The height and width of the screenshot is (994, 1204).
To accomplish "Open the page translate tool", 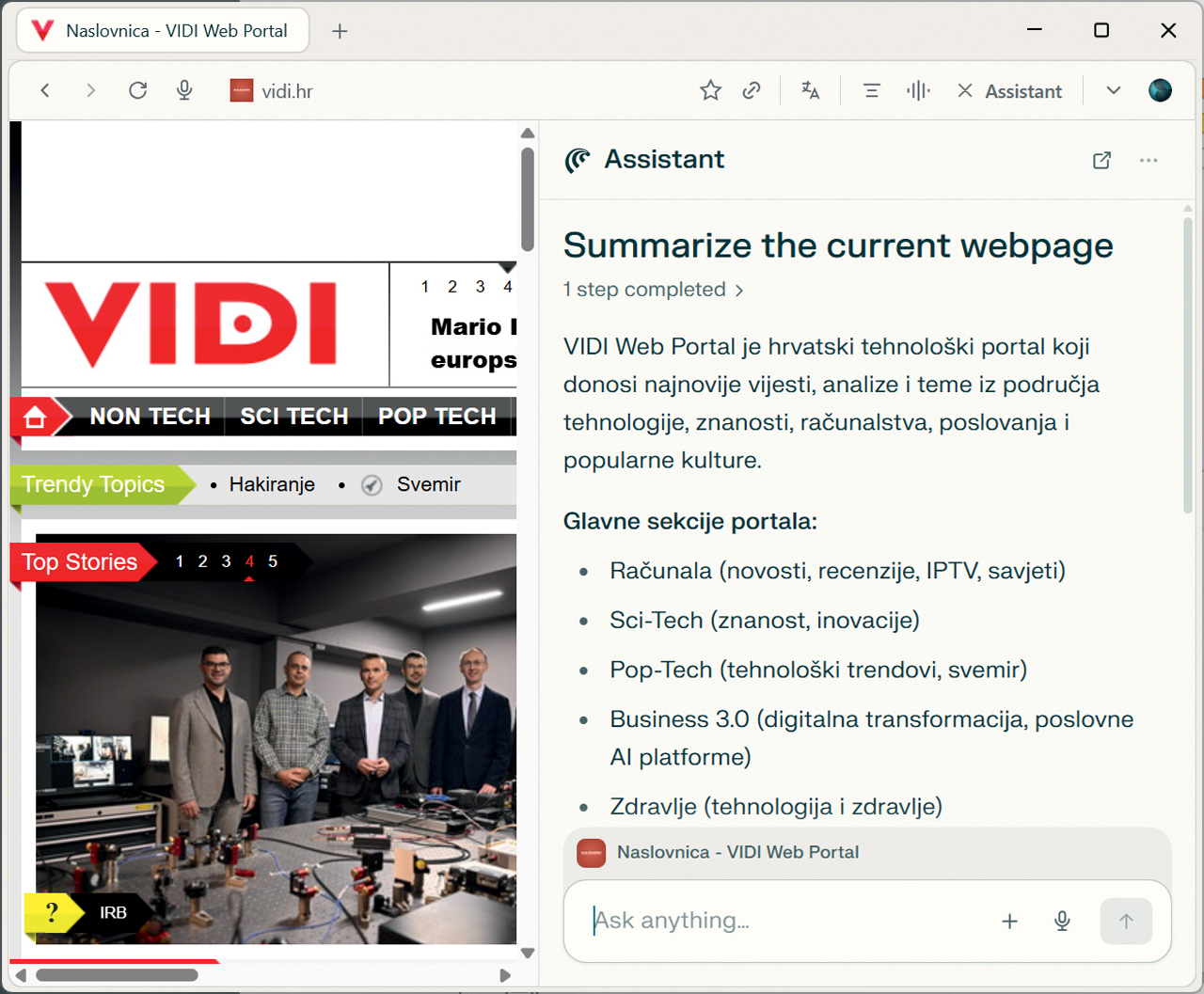I will click(x=810, y=90).
